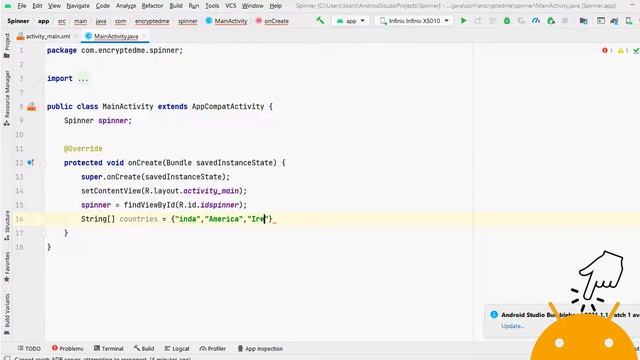This screenshot has width=640, height=360.
Task: Click the countries variable on line 16
Action: pyautogui.click(x=138, y=219)
